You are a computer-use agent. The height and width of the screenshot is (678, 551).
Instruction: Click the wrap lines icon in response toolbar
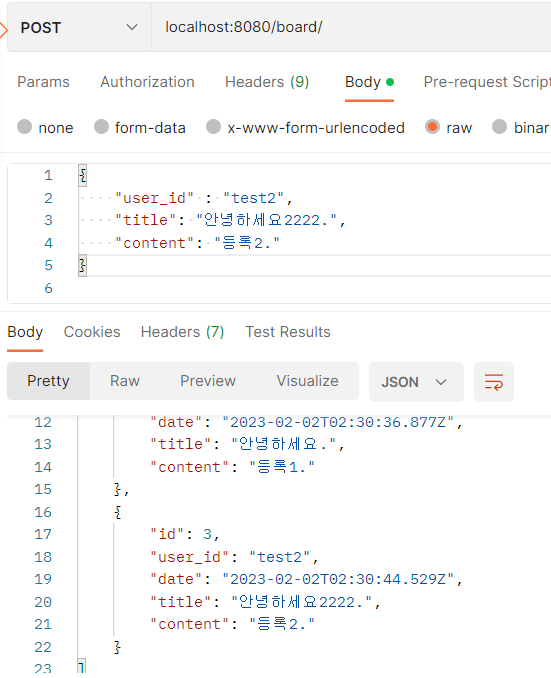pyautogui.click(x=493, y=382)
